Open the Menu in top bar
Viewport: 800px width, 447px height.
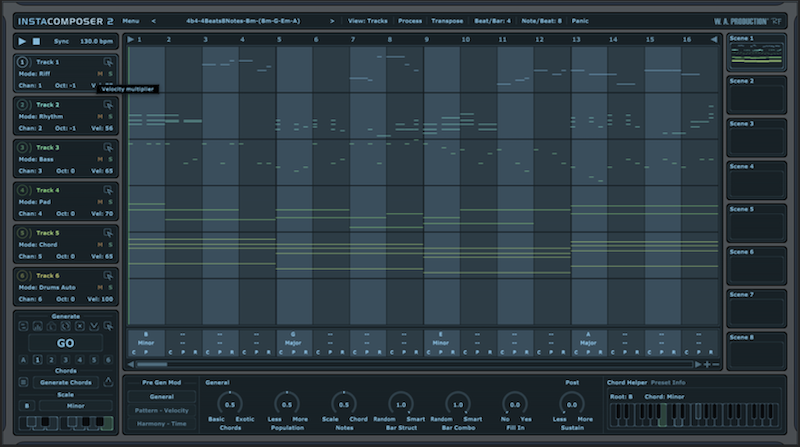pyautogui.click(x=131, y=20)
